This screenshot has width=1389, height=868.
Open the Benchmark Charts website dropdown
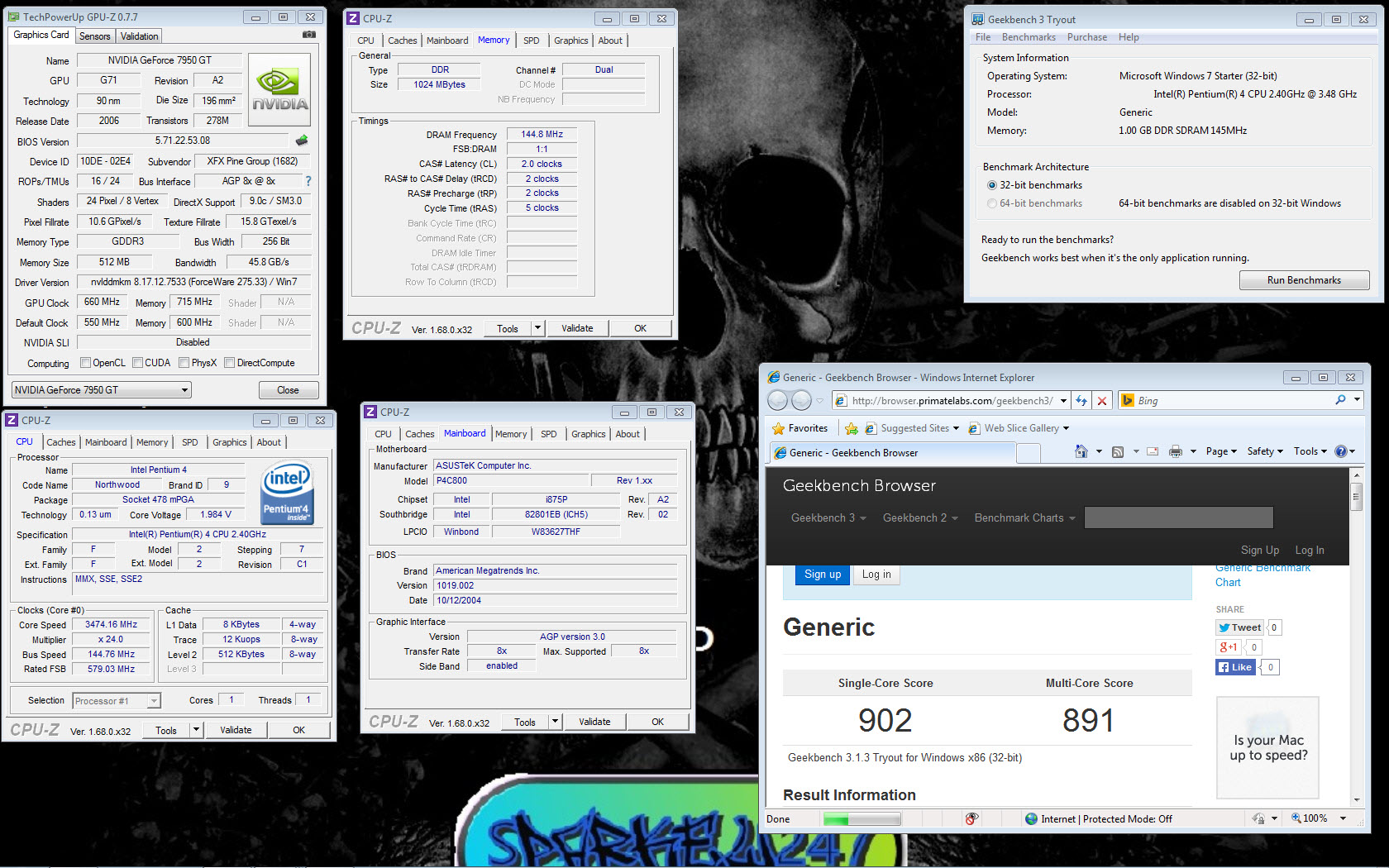click(1025, 518)
